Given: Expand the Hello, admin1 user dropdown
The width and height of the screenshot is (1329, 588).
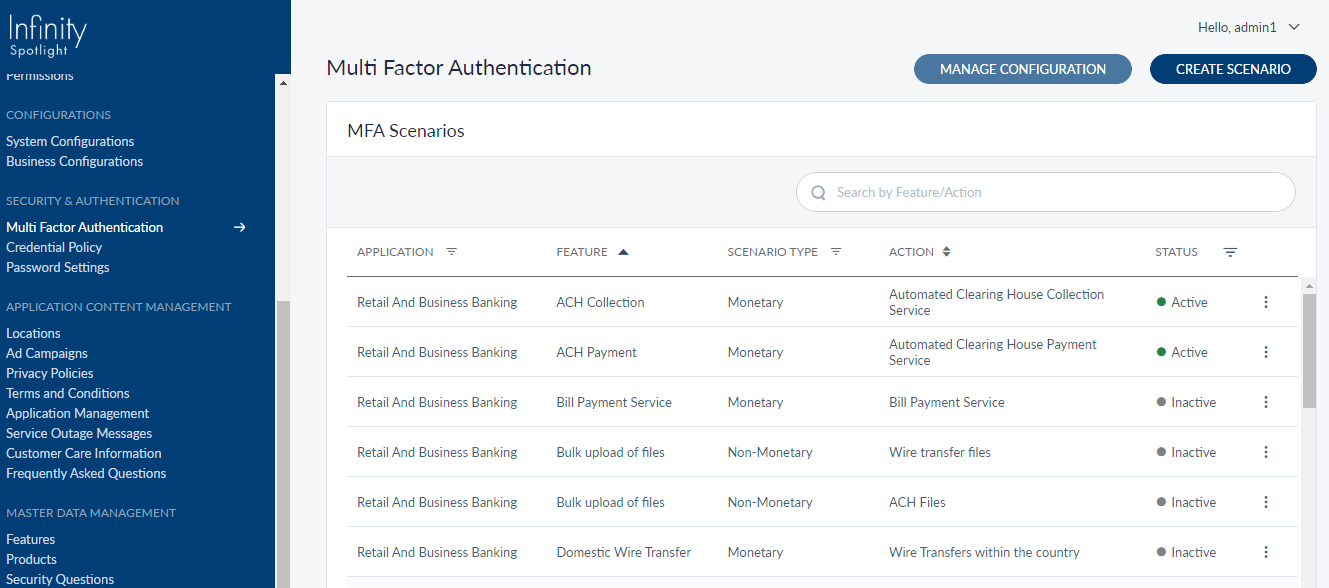Looking at the screenshot, I should [x=1248, y=27].
